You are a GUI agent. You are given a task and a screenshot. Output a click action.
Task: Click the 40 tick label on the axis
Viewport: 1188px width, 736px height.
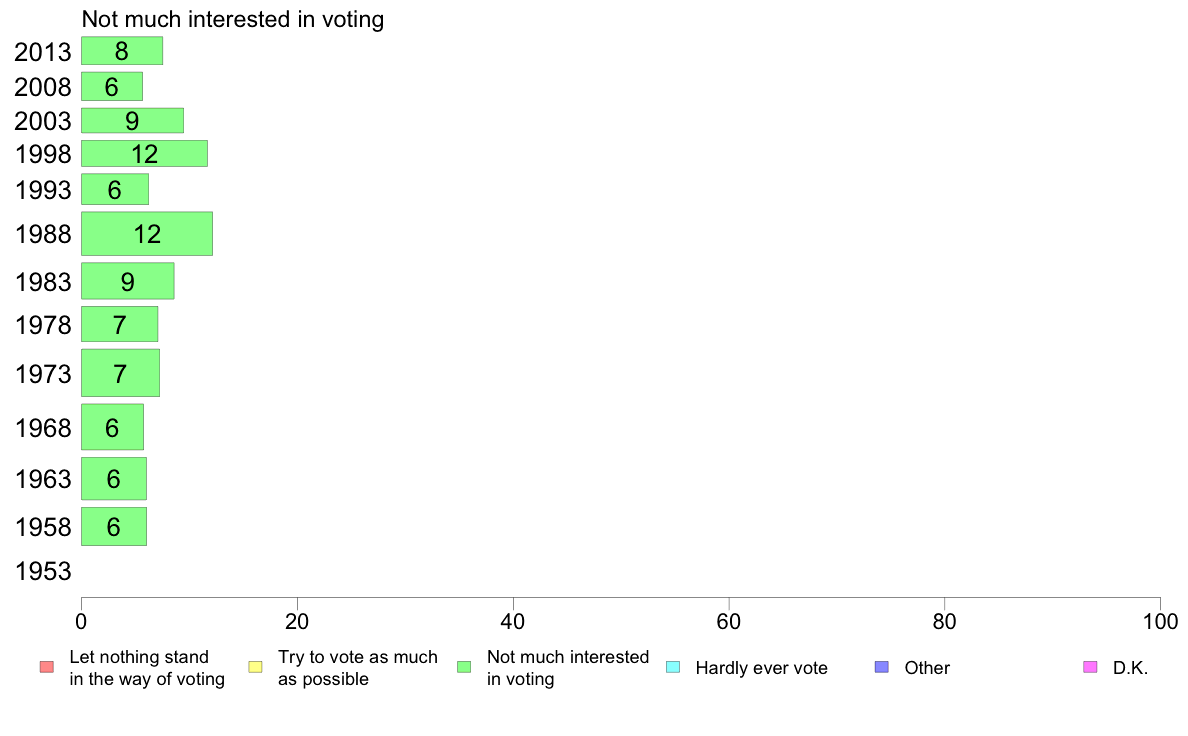click(513, 622)
